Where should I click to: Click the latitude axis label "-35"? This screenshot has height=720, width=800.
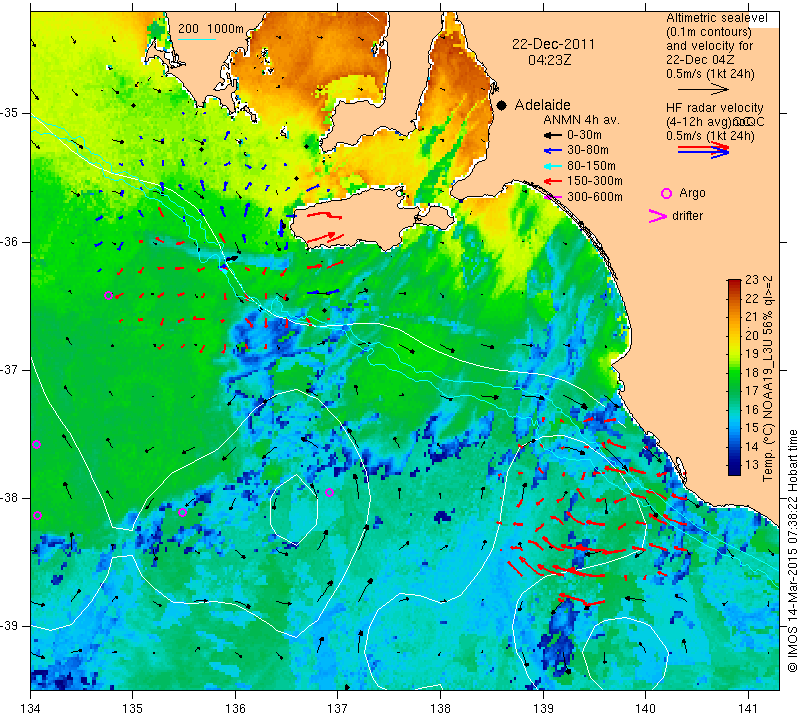[x=9, y=113]
